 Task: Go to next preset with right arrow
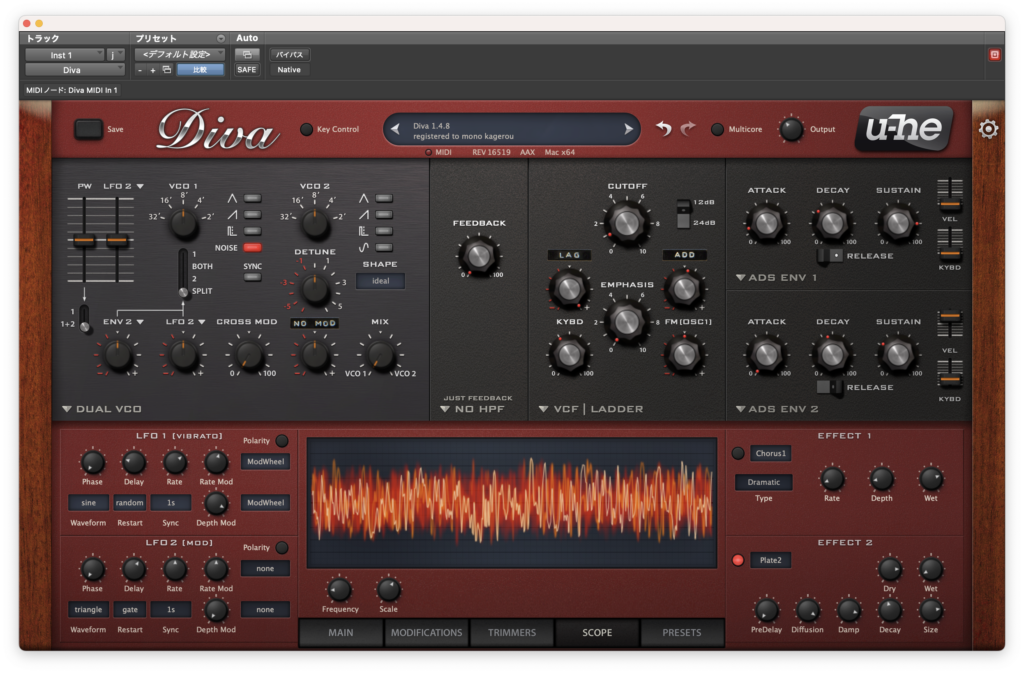tap(628, 129)
